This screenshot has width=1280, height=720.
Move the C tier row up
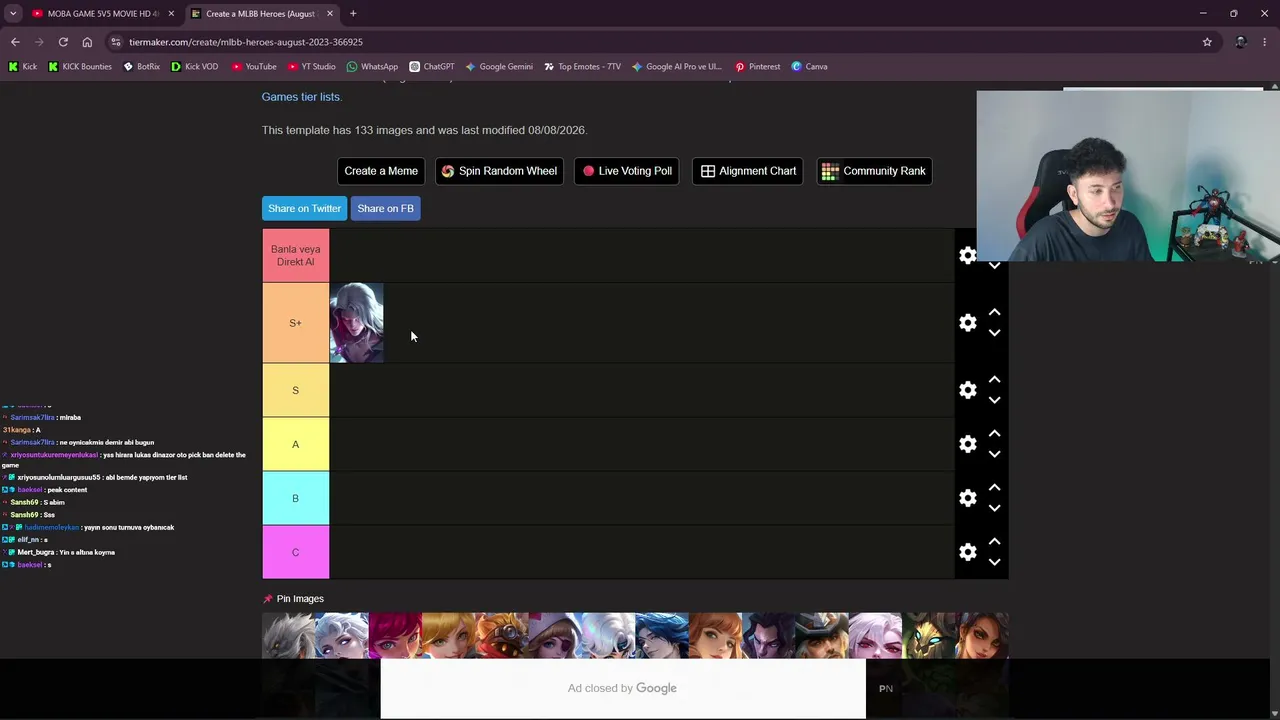click(994, 542)
